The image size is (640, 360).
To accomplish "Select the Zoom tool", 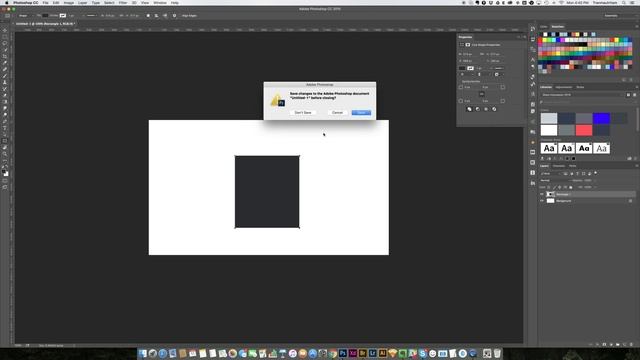I will [5, 154].
